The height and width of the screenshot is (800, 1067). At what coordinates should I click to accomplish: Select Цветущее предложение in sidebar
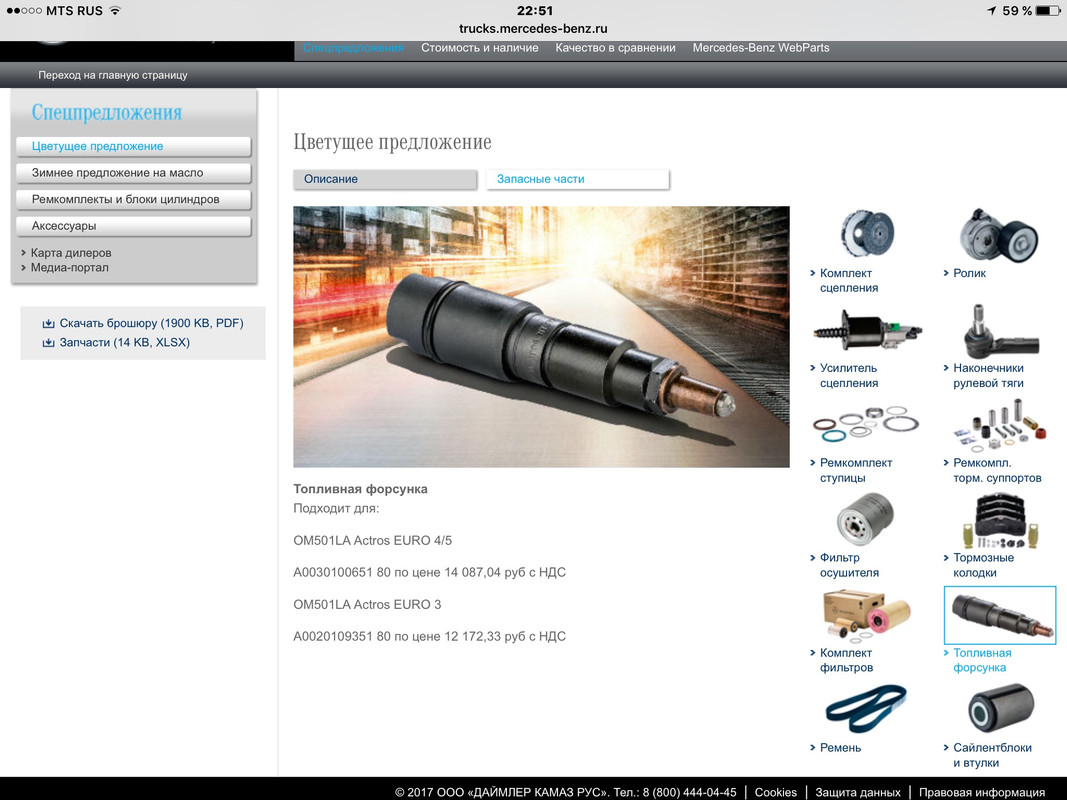pos(133,146)
